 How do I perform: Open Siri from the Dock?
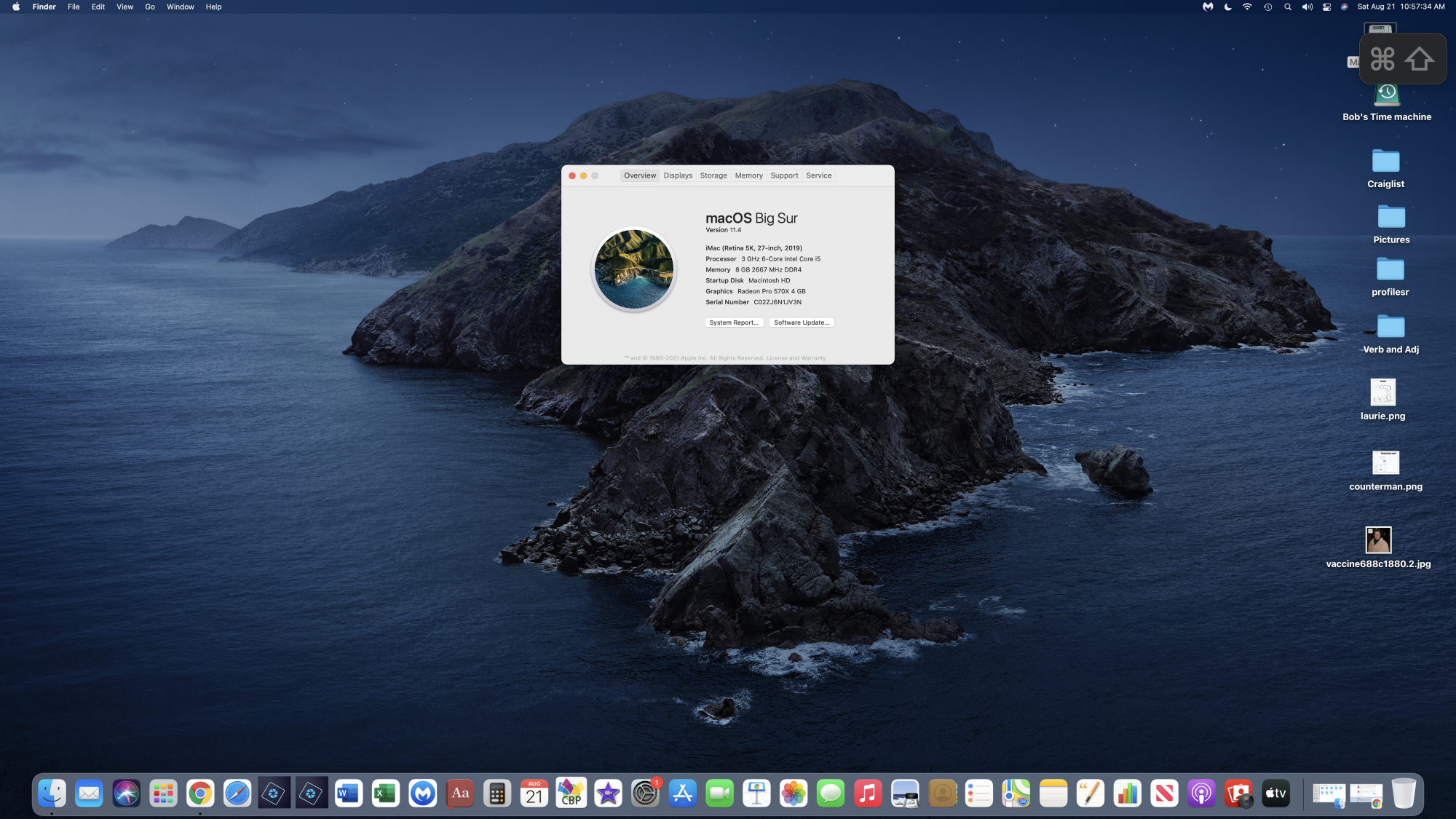(126, 794)
